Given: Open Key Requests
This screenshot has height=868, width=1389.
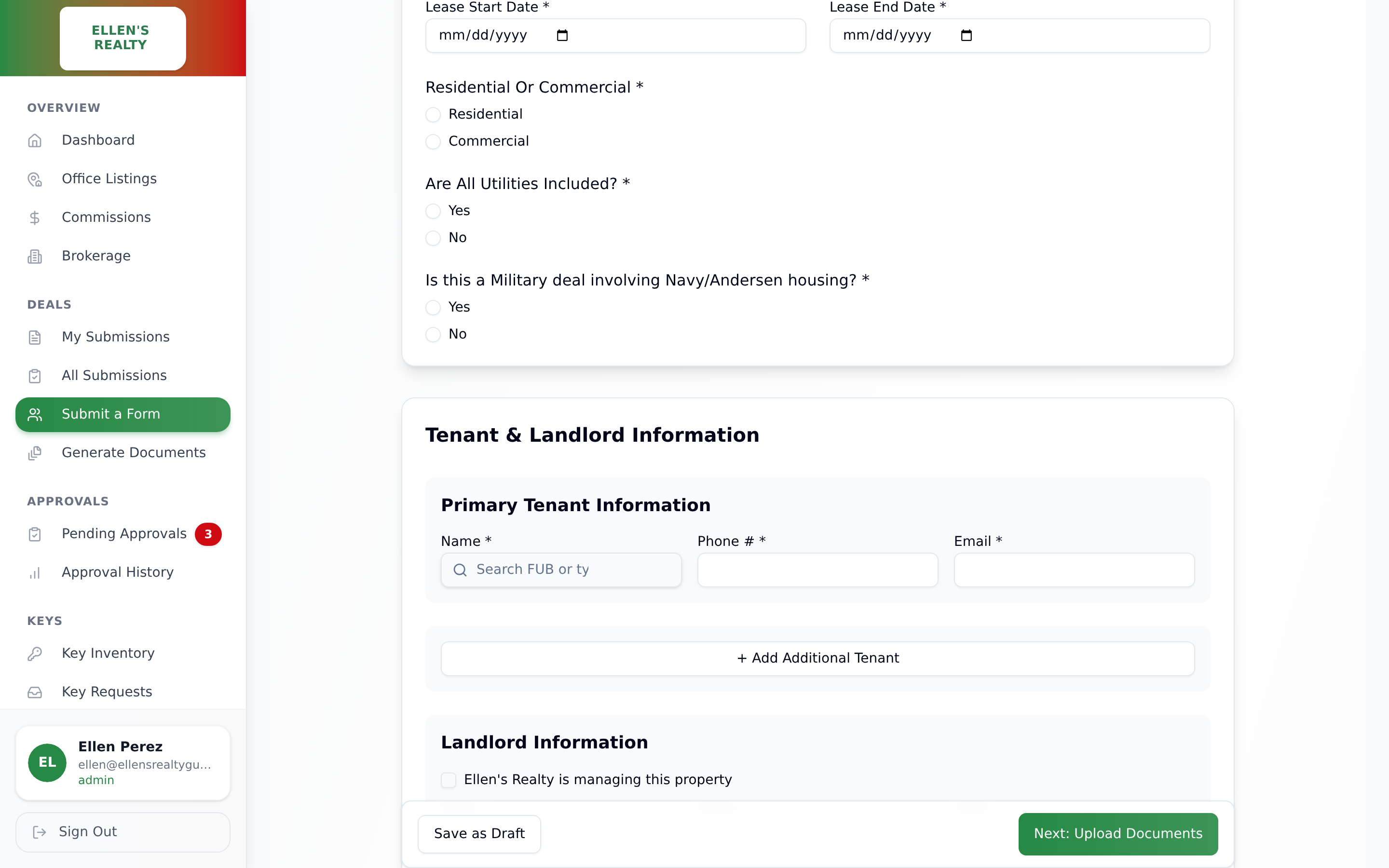Looking at the screenshot, I should (123, 691).
